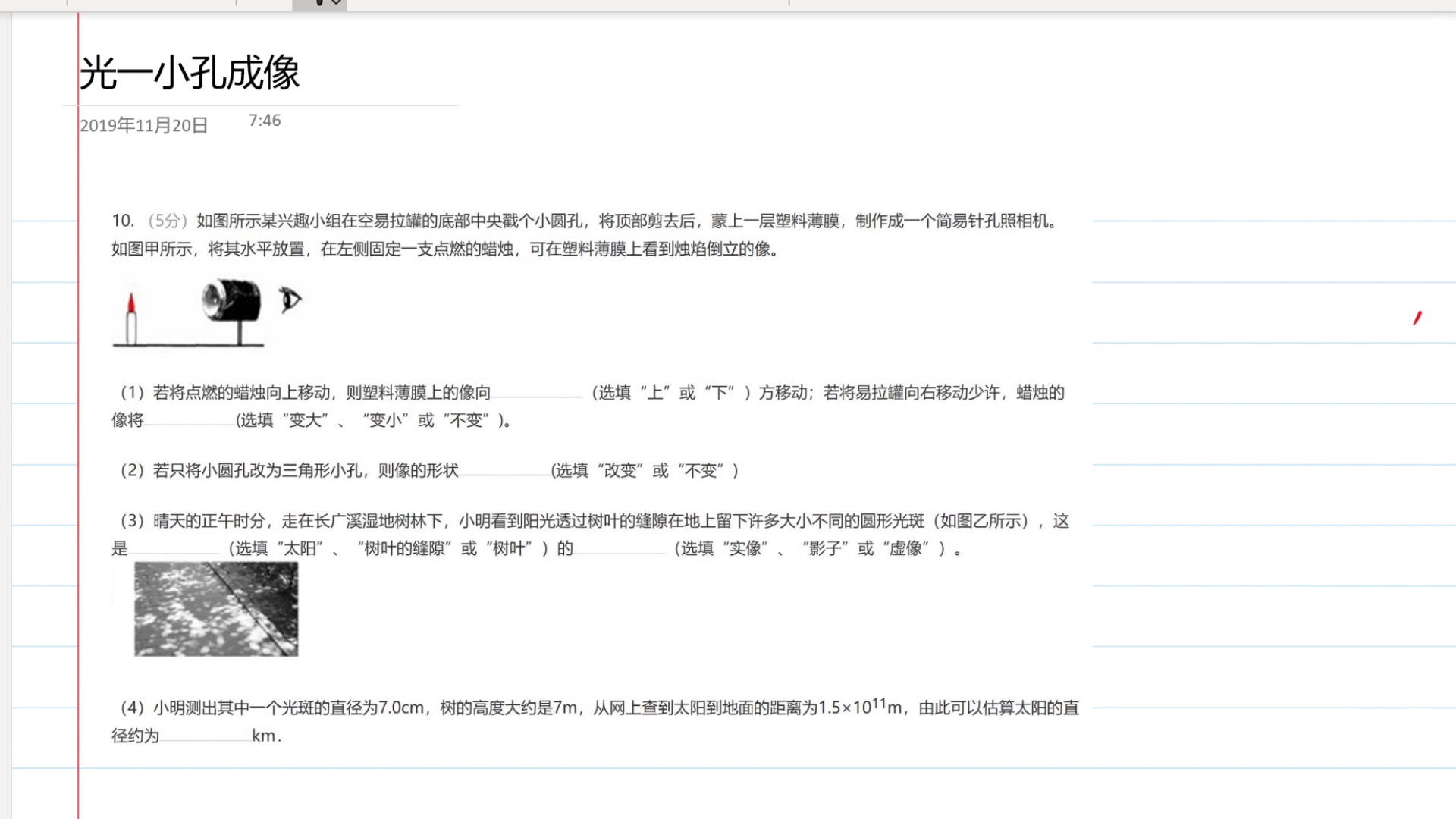The width and height of the screenshot is (1456, 819).
Task: Click the page time 7:46
Action: [265, 121]
